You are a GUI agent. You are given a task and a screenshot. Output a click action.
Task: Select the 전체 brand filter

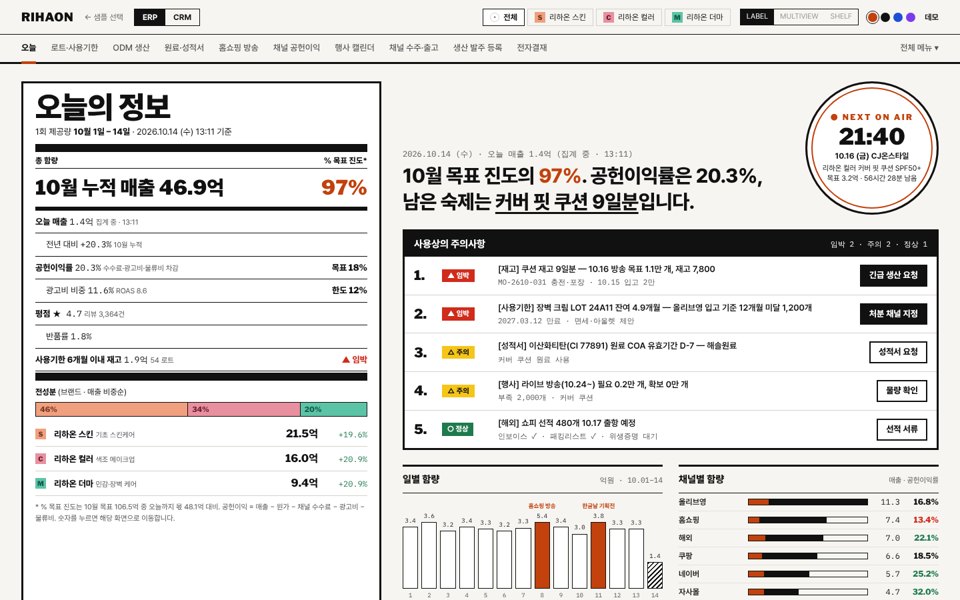pyautogui.click(x=504, y=17)
